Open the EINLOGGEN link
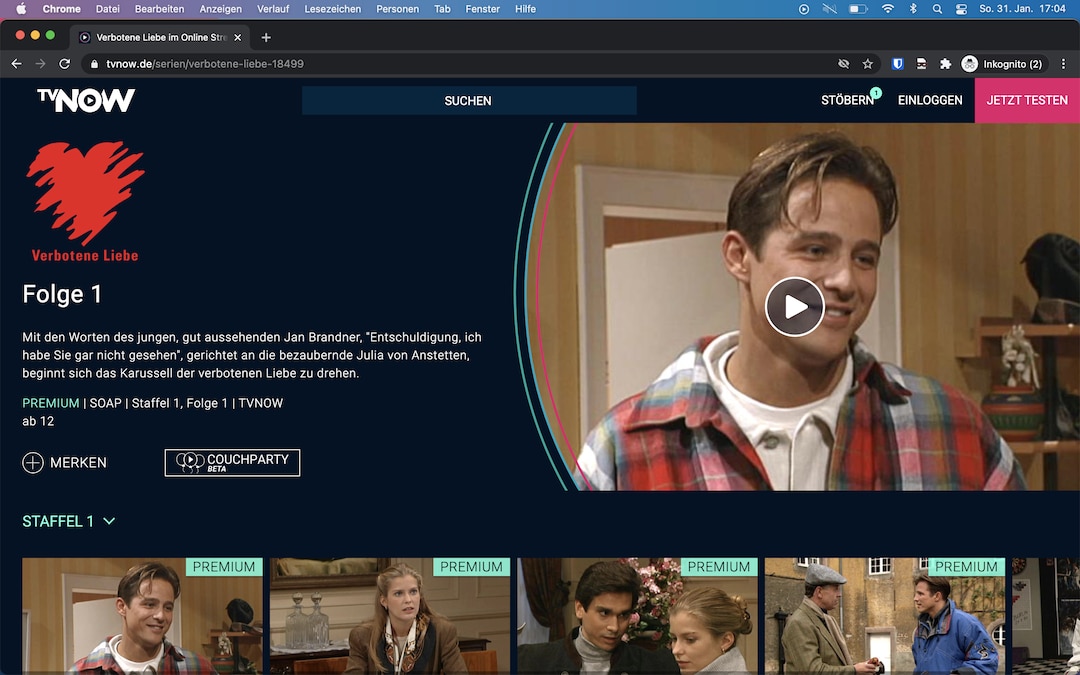This screenshot has height=675, width=1080. point(929,100)
